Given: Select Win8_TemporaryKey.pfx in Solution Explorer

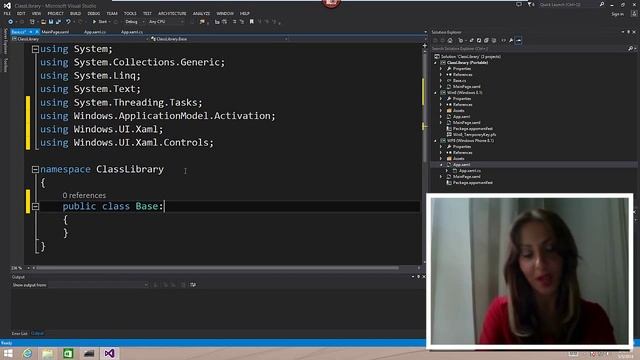Looking at the screenshot, I should pyautogui.click(x=474, y=135).
